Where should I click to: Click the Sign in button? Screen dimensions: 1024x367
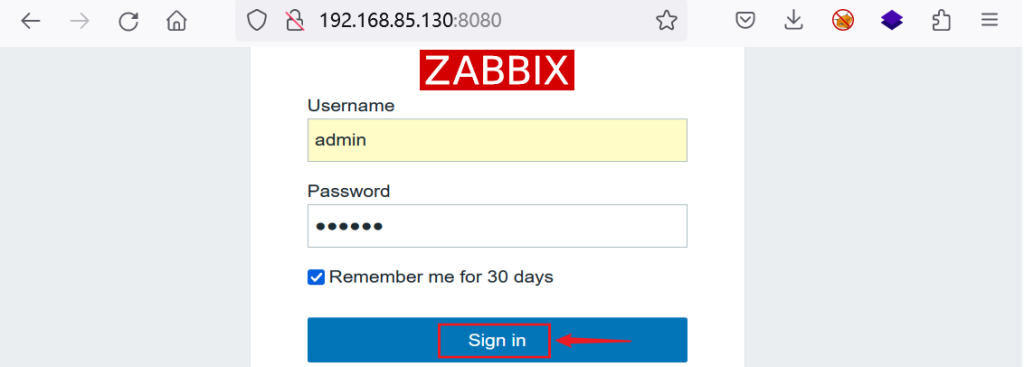pyautogui.click(x=497, y=340)
